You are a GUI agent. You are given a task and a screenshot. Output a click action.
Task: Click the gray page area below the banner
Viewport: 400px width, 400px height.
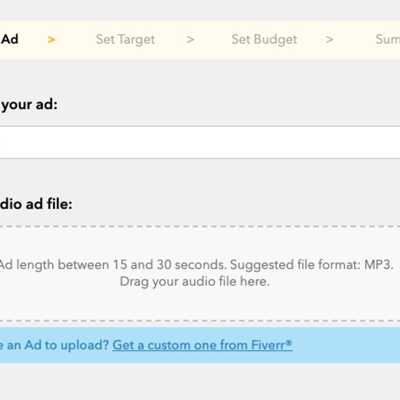(x=200, y=382)
